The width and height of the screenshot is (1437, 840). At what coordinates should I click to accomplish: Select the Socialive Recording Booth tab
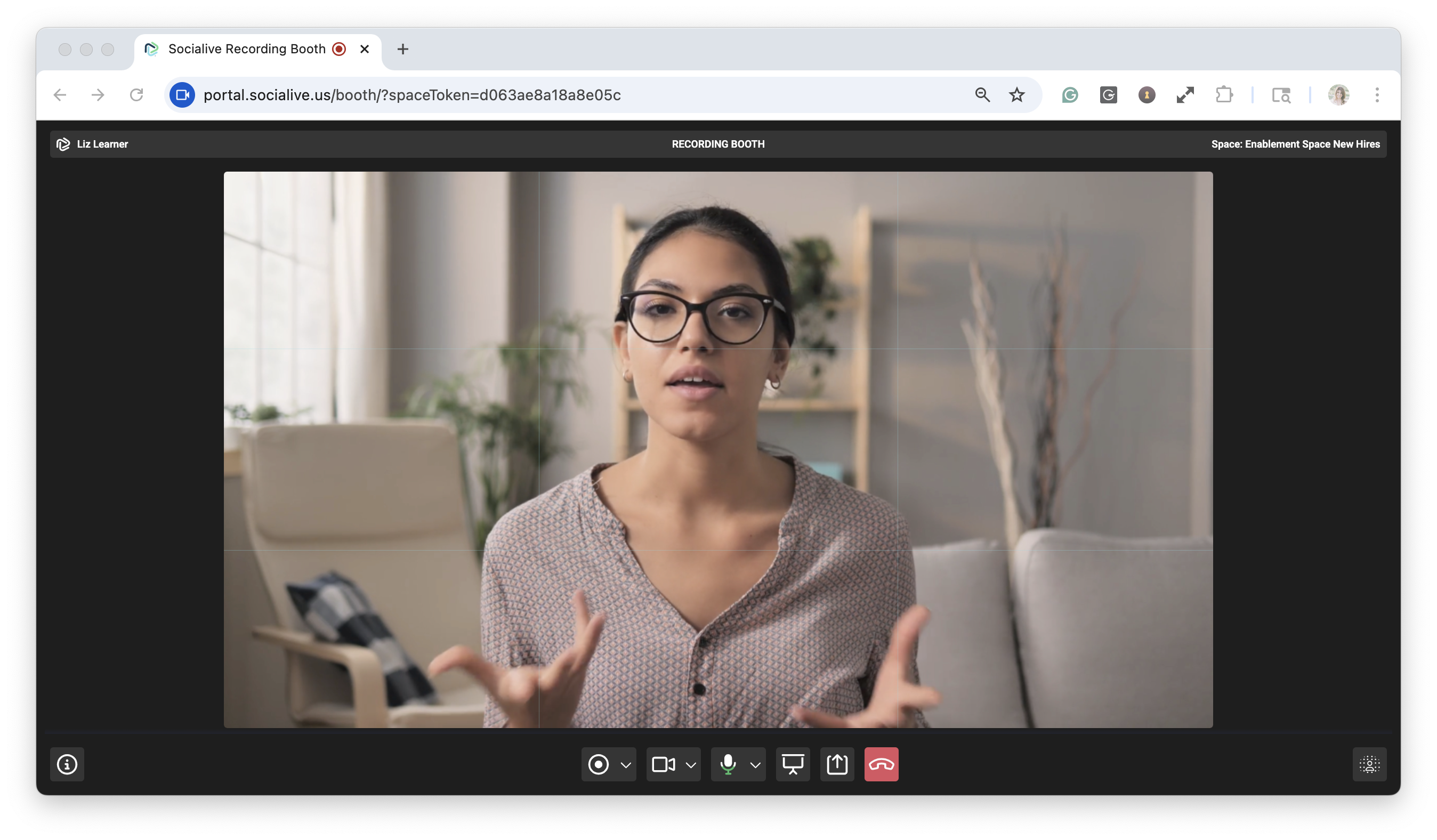(x=246, y=49)
